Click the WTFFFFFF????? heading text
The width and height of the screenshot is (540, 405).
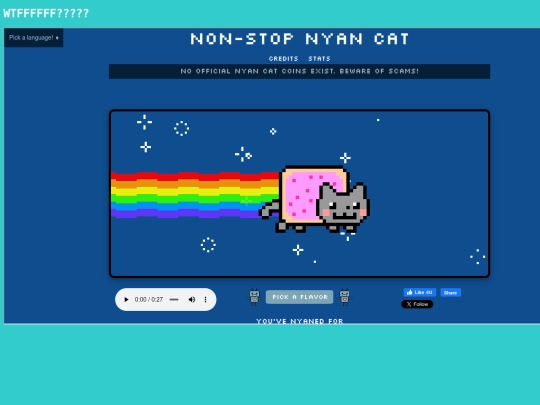coord(46,13)
